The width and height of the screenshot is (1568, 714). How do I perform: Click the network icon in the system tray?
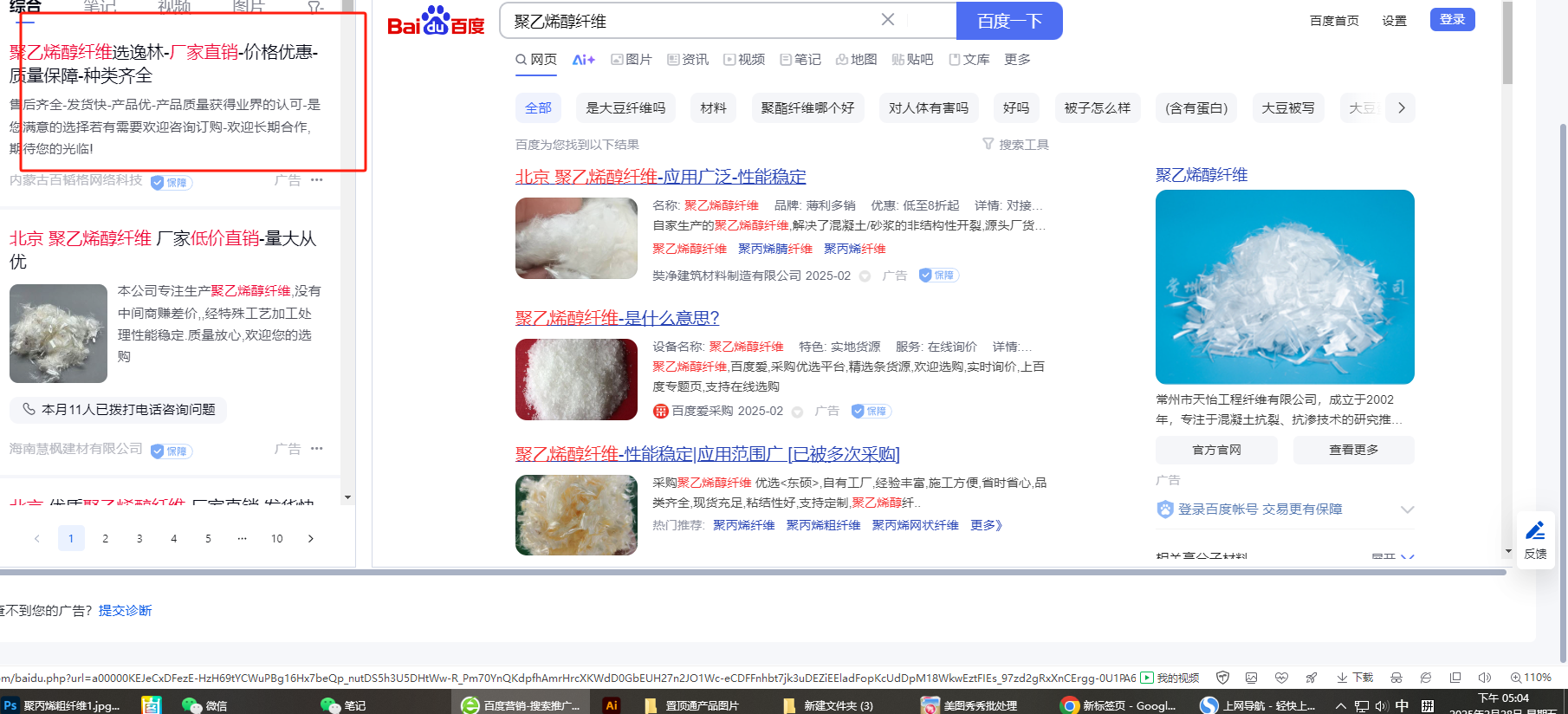pyautogui.click(x=1362, y=705)
